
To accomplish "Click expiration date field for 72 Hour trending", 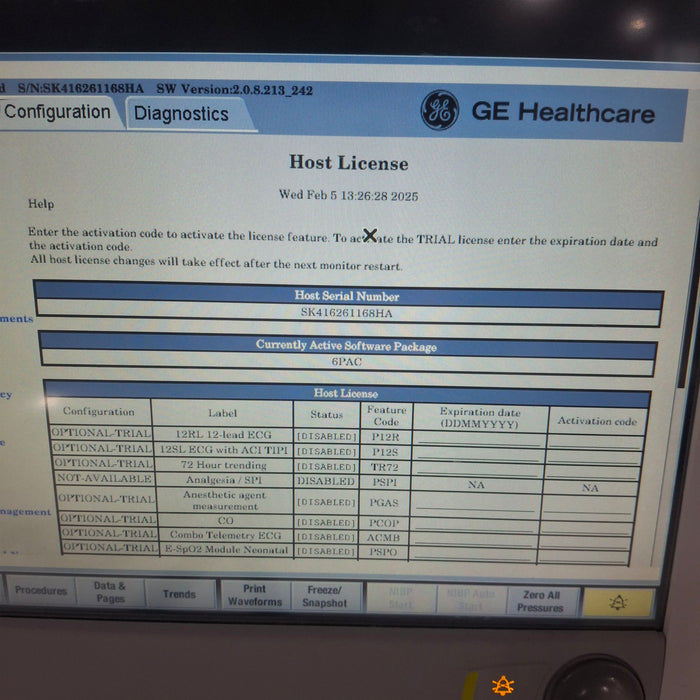I will click(477, 469).
